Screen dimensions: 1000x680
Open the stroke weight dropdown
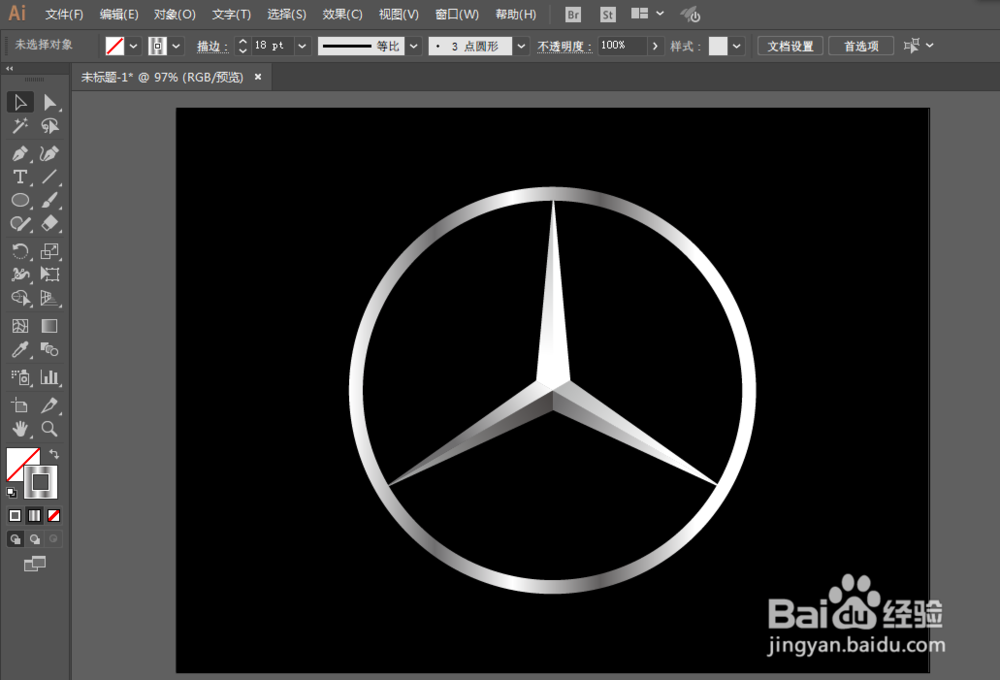tap(302, 46)
